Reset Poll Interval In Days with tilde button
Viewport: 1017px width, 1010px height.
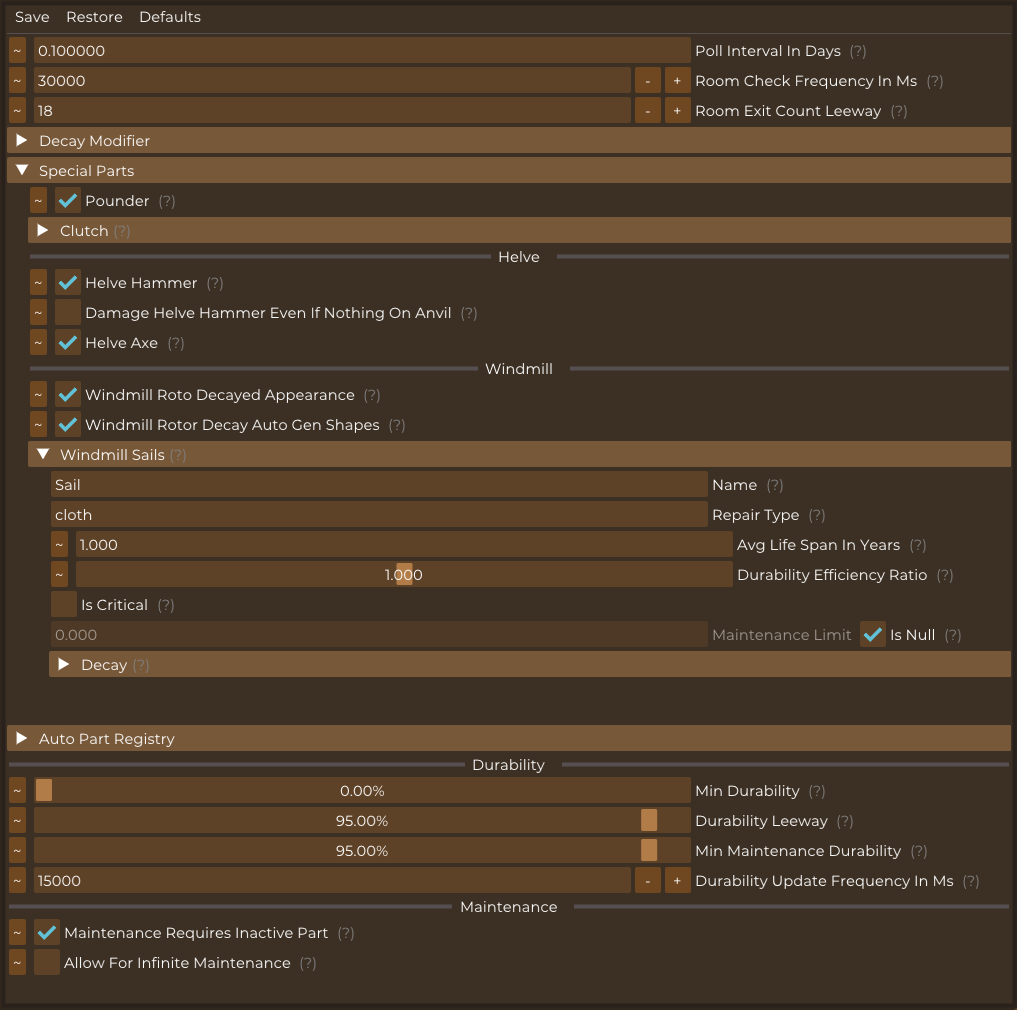[x=18, y=51]
